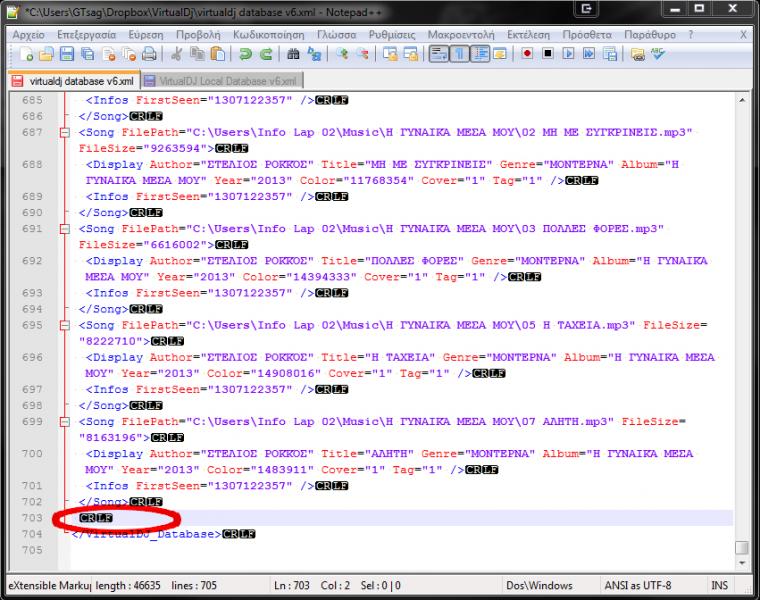
Task: Click the folder toolbar icon next to spell-check
Action: (x=638, y=54)
